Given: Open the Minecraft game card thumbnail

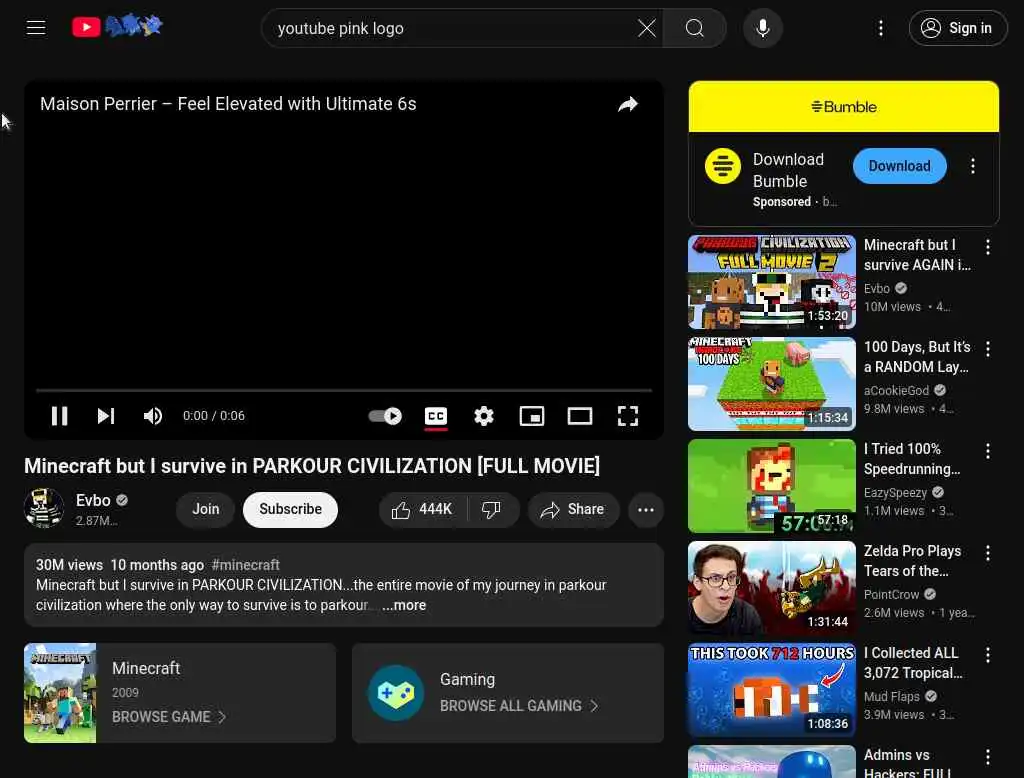Looking at the screenshot, I should click(x=60, y=693).
